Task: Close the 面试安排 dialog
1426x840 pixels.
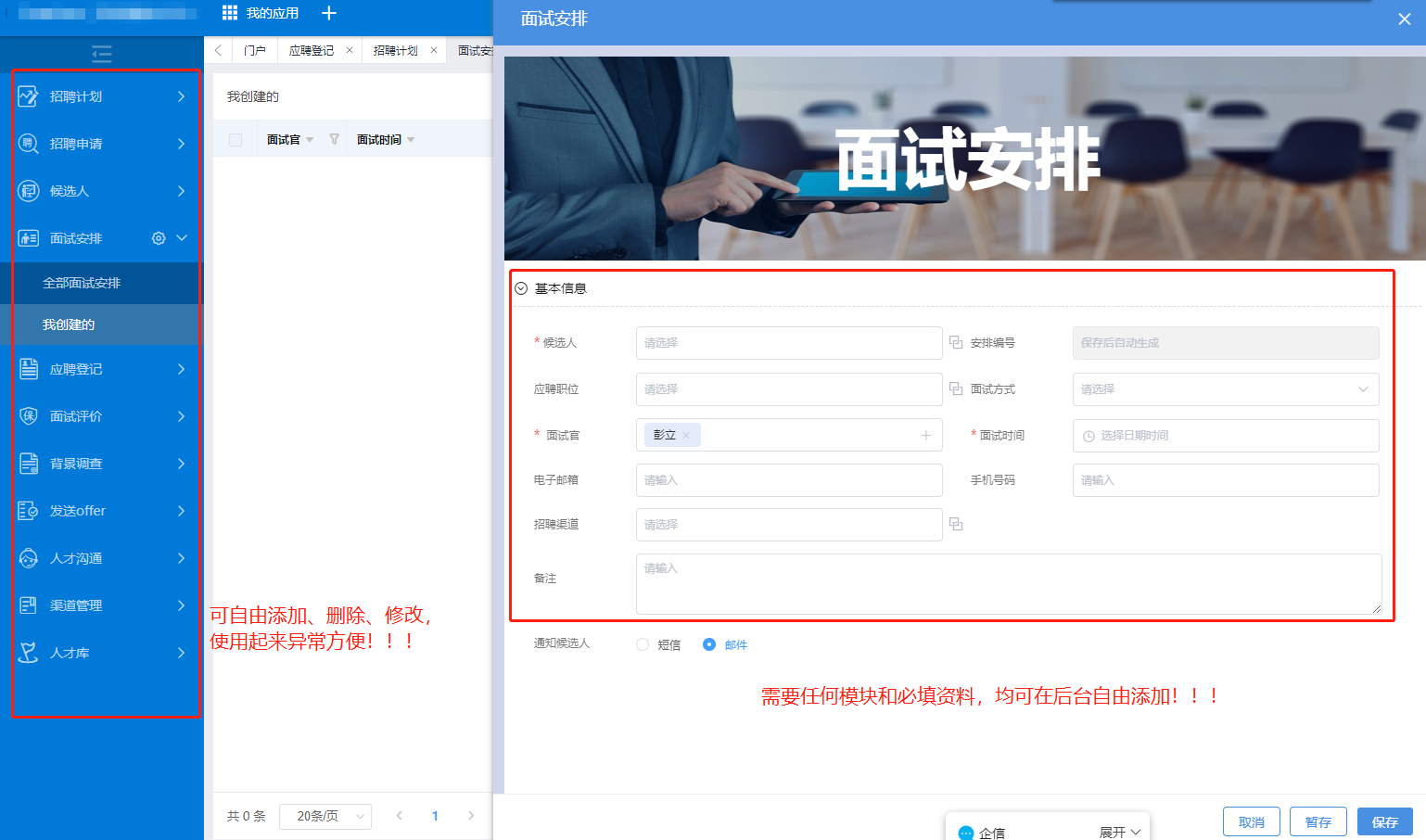Action: [1405, 19]
